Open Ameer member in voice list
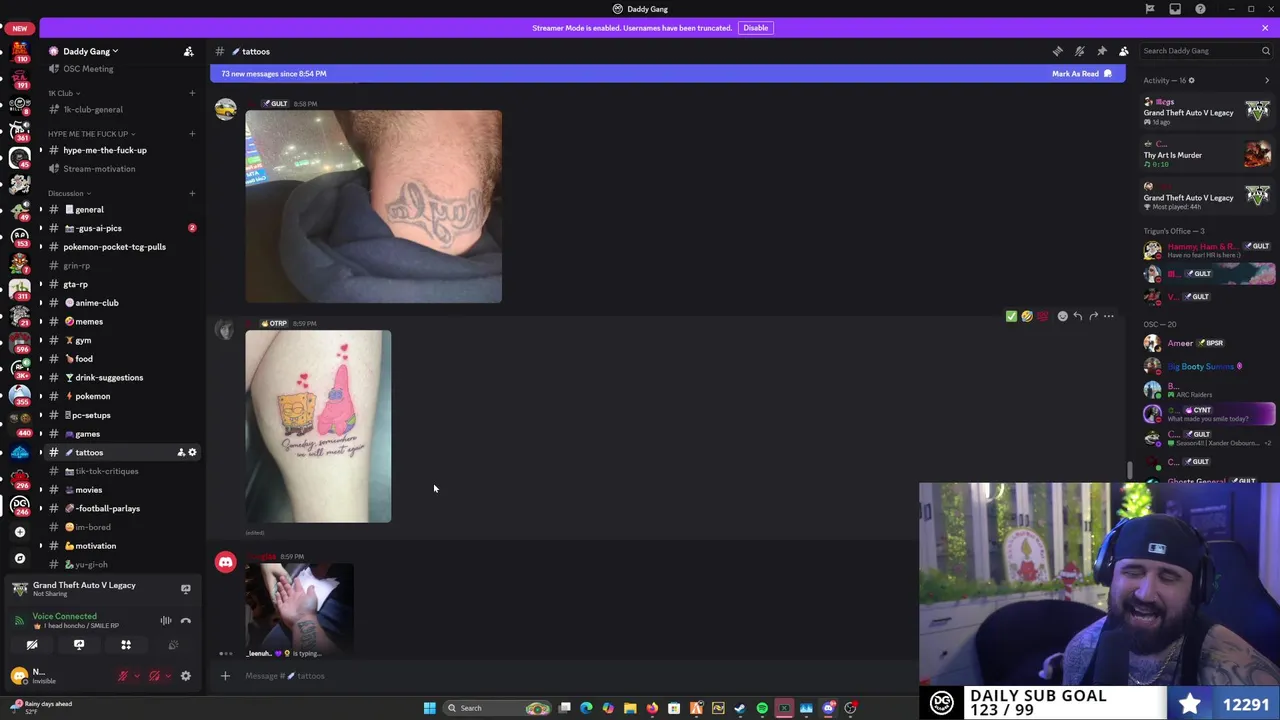Image resolution: width=1280 pixels, height=720 pixels. point(1208,343)
